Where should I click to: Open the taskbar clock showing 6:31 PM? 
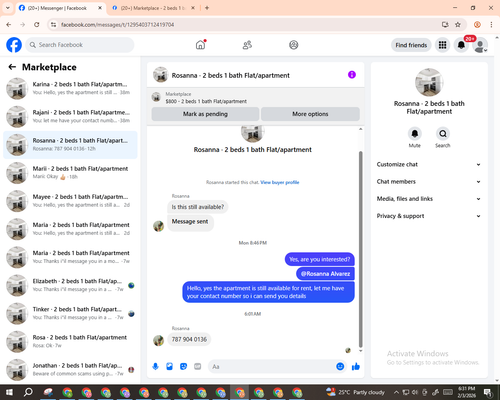[467, 392]
